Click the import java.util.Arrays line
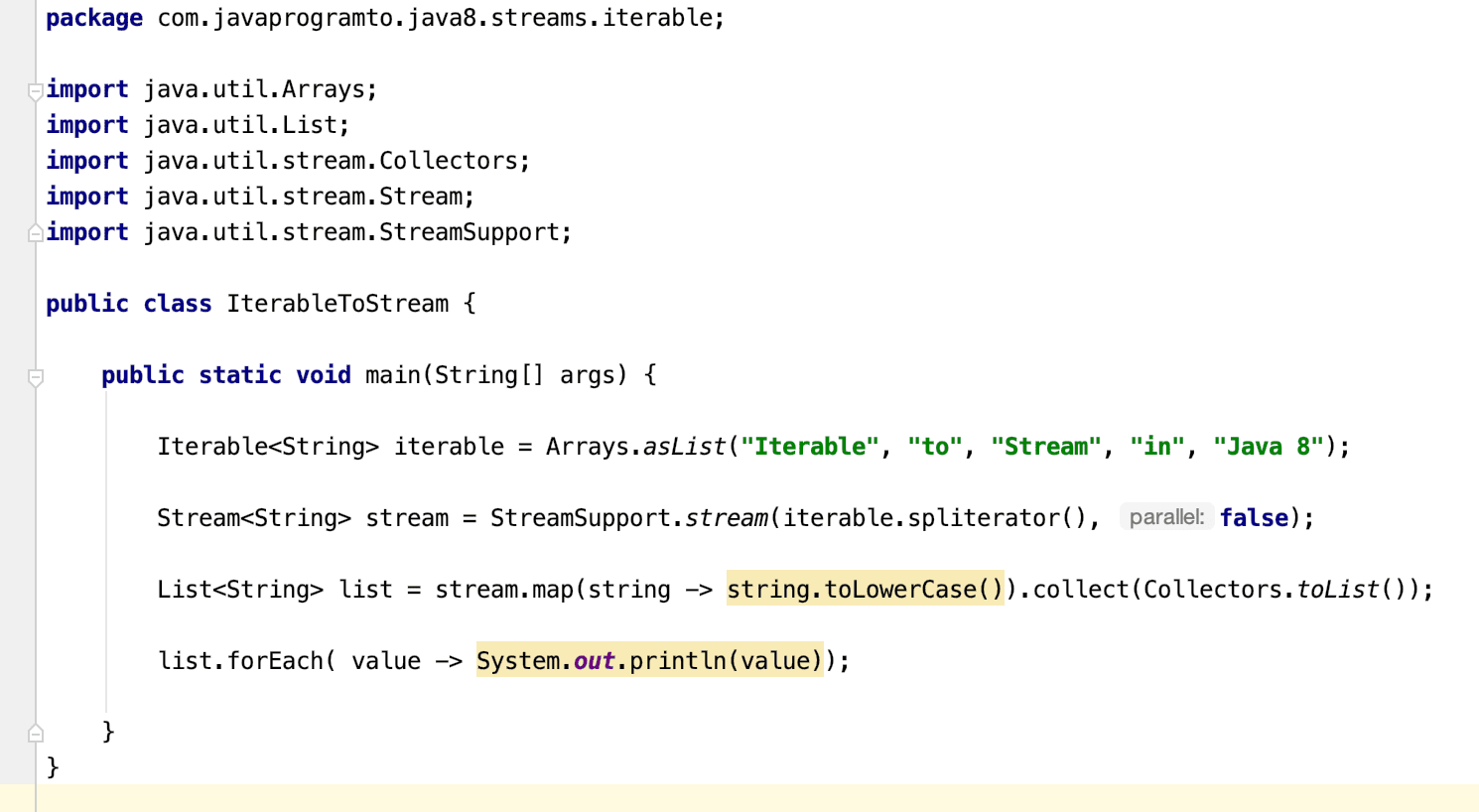1479x812 pixels. 210,88
